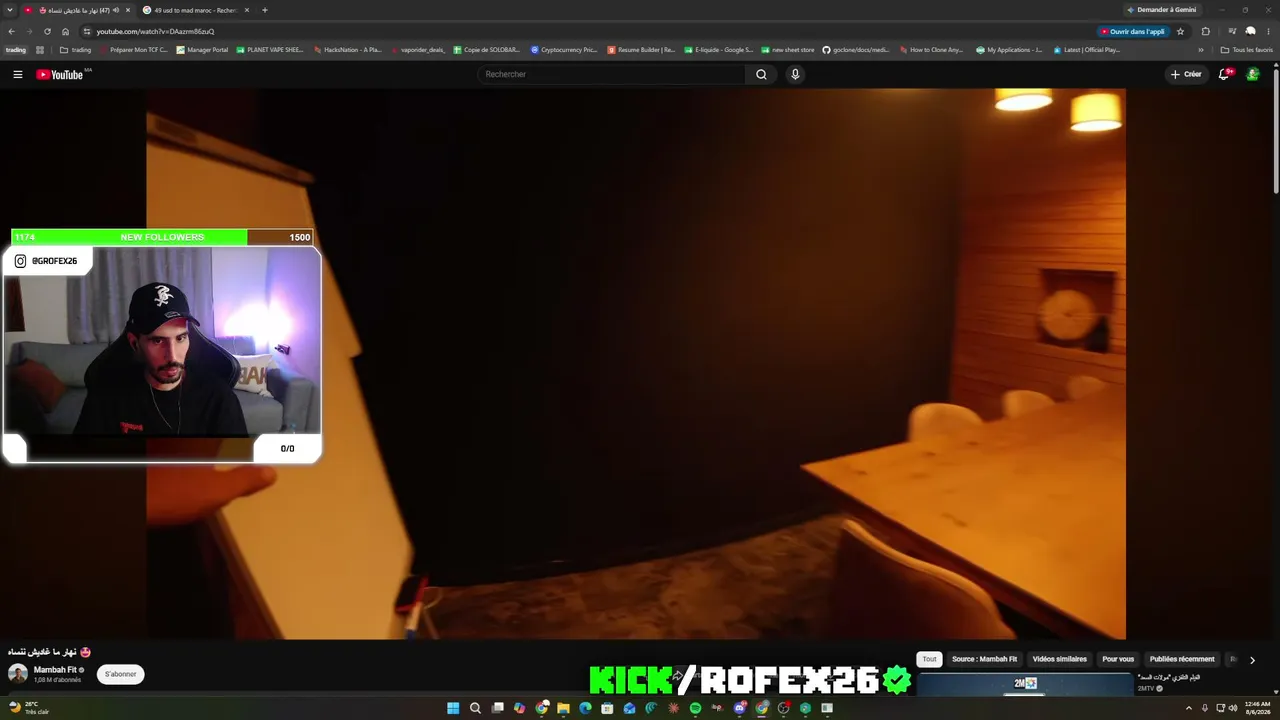Select the Publiées récemment chip
The image size is (1280, 720).
click(x=1182, y=659)
